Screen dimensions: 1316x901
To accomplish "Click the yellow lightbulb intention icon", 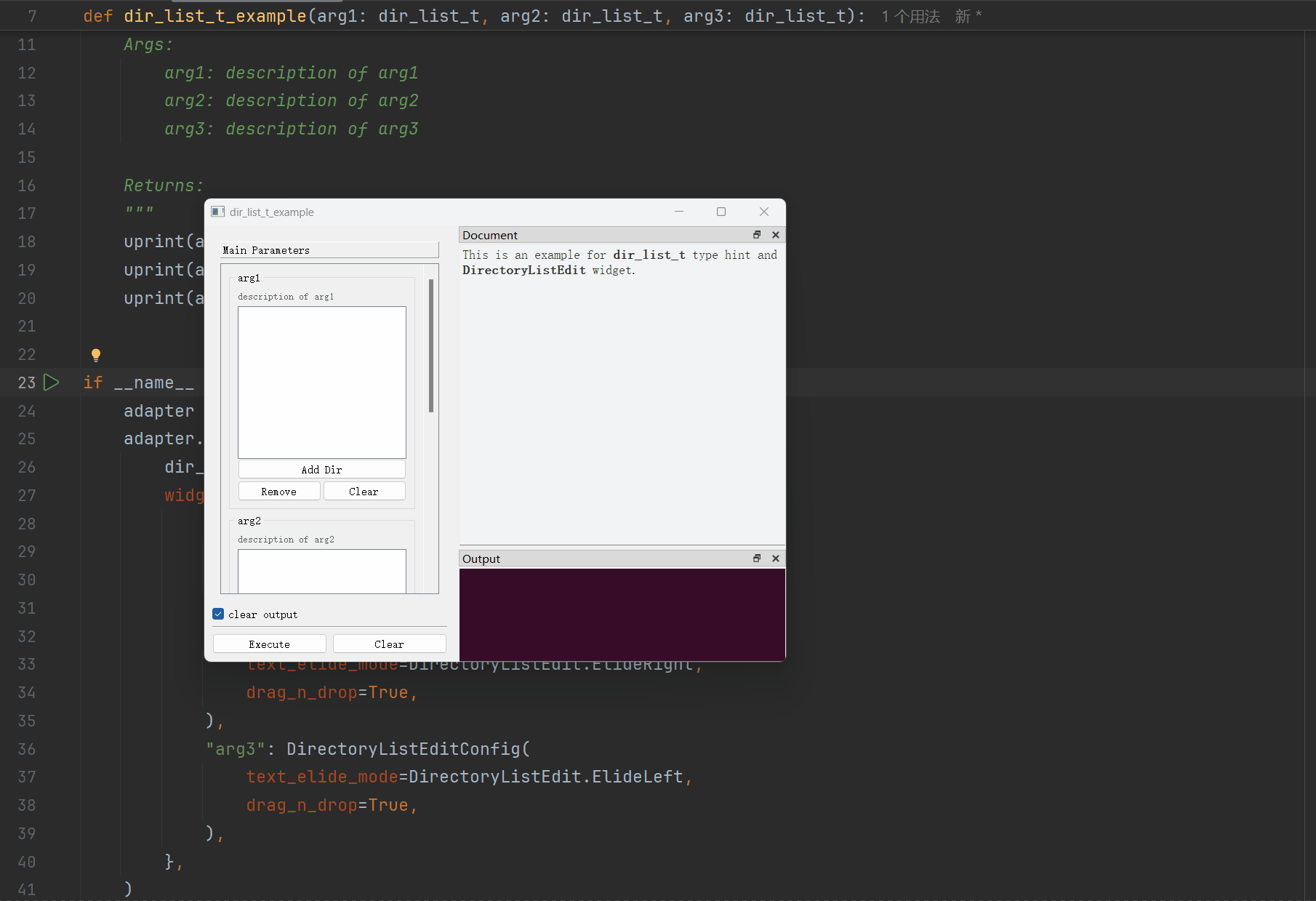I will pyautogui.click(x=95, y=355).
